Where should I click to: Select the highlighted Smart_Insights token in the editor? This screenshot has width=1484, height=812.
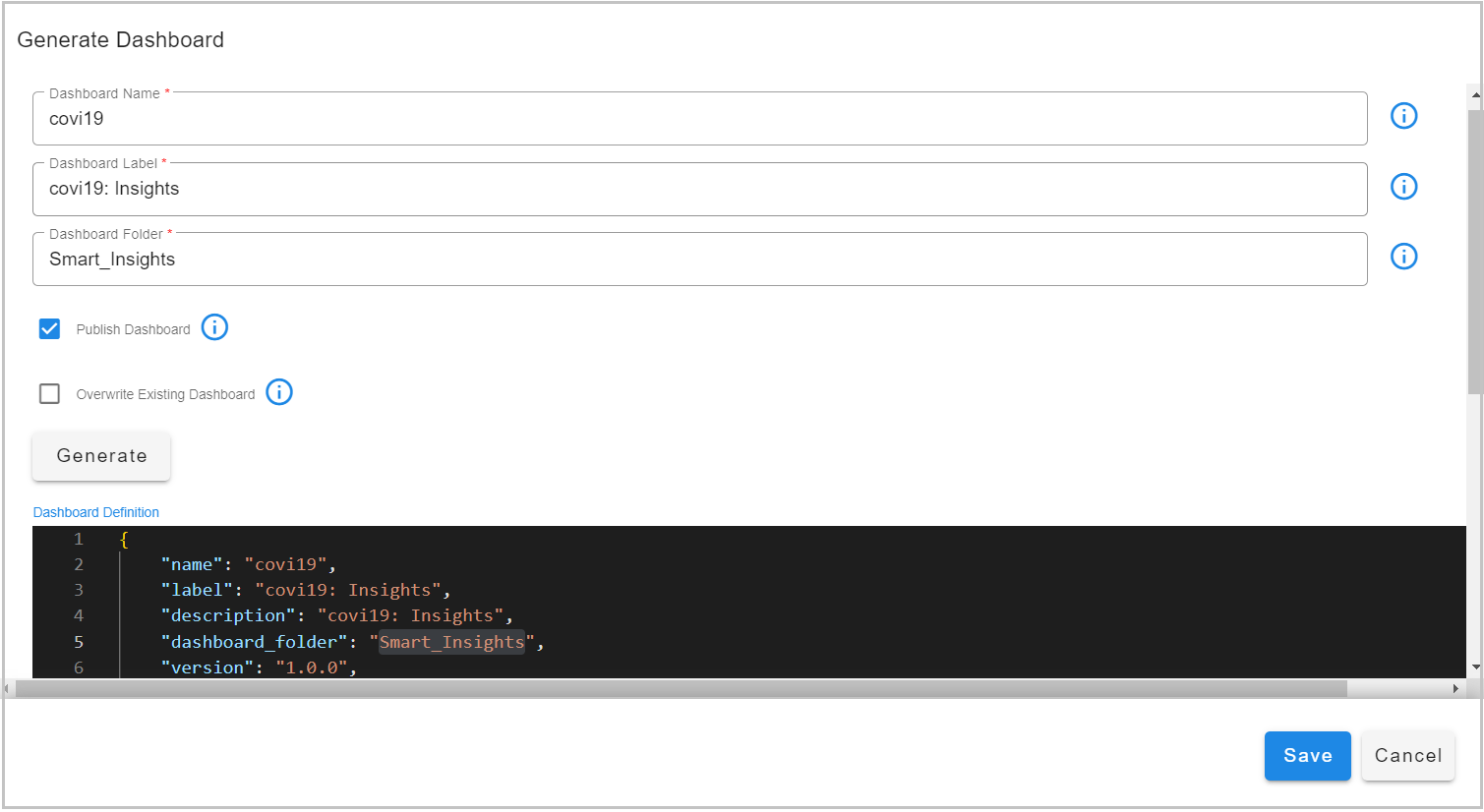pyautogui.click(x=451, y=641)
